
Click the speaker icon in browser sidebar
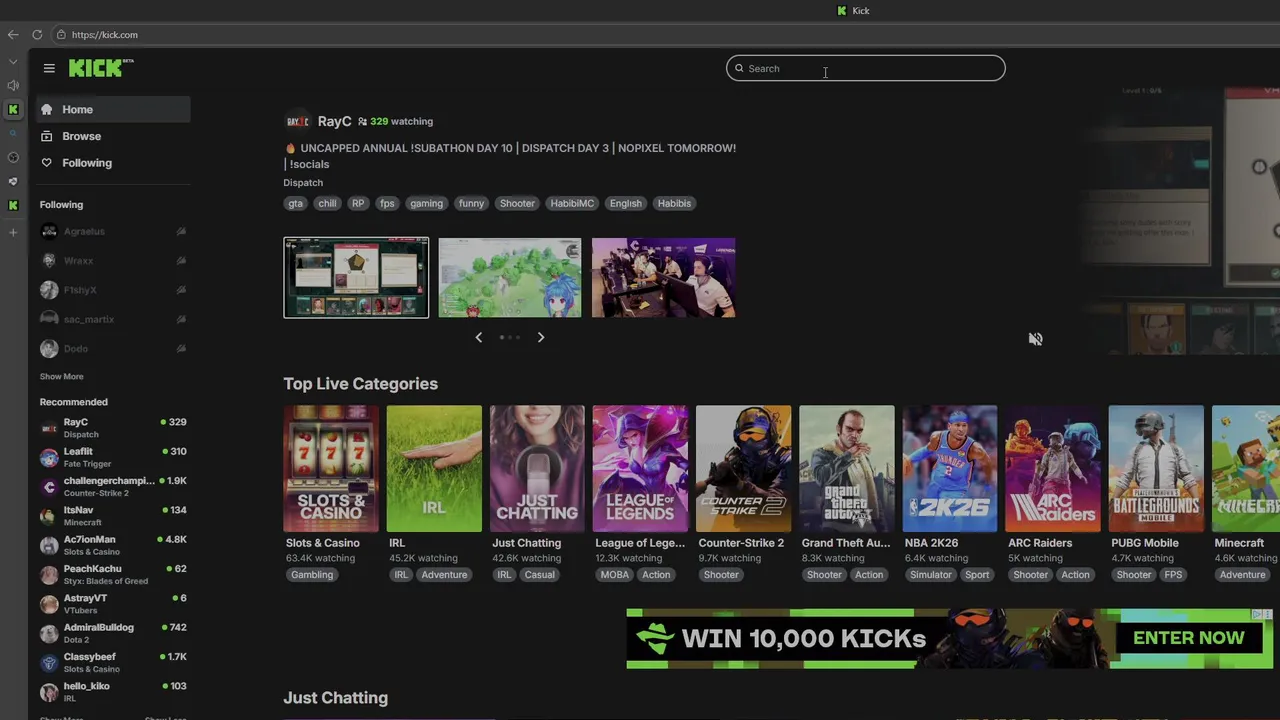(x=13, y=85)
